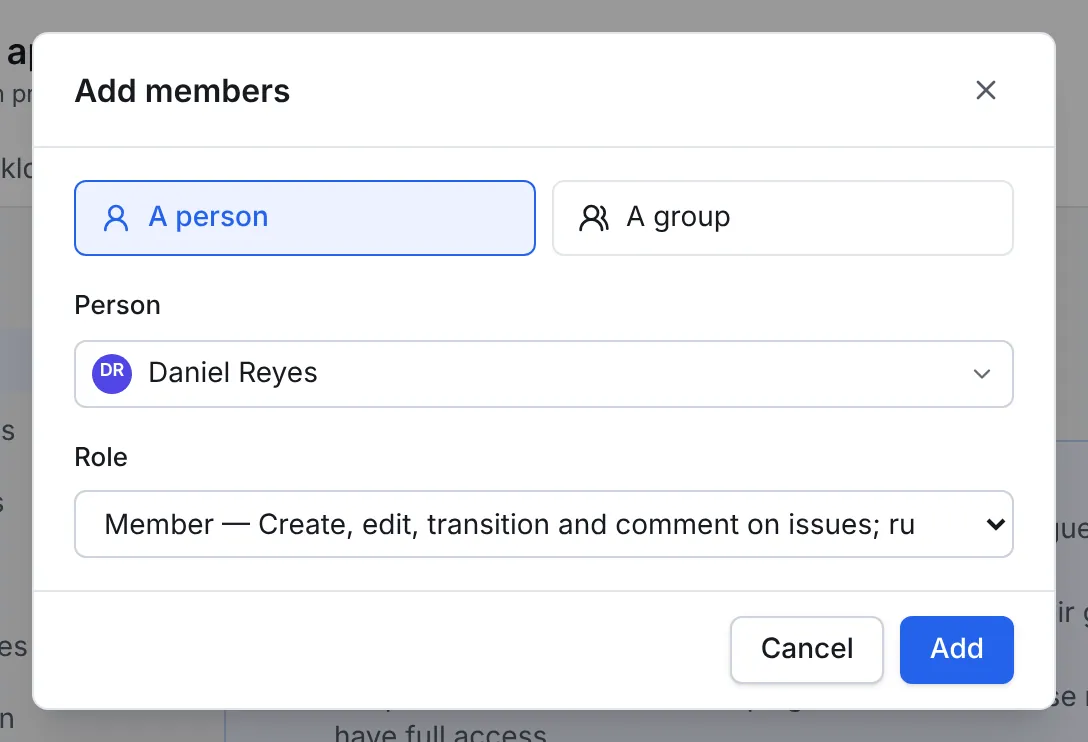The width and height of the screenshot is (1088, 742).
Task: Click the Person field label
Action: 117,305
